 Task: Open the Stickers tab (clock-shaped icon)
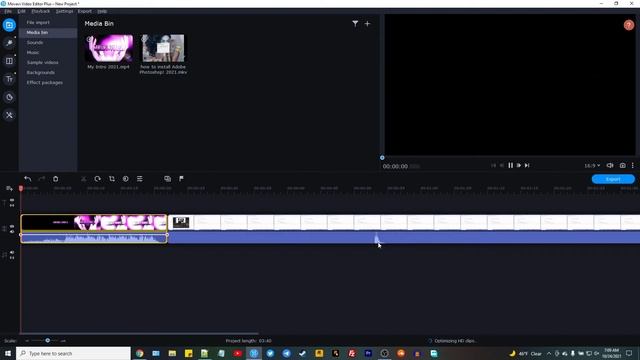[x=9, y=97]
